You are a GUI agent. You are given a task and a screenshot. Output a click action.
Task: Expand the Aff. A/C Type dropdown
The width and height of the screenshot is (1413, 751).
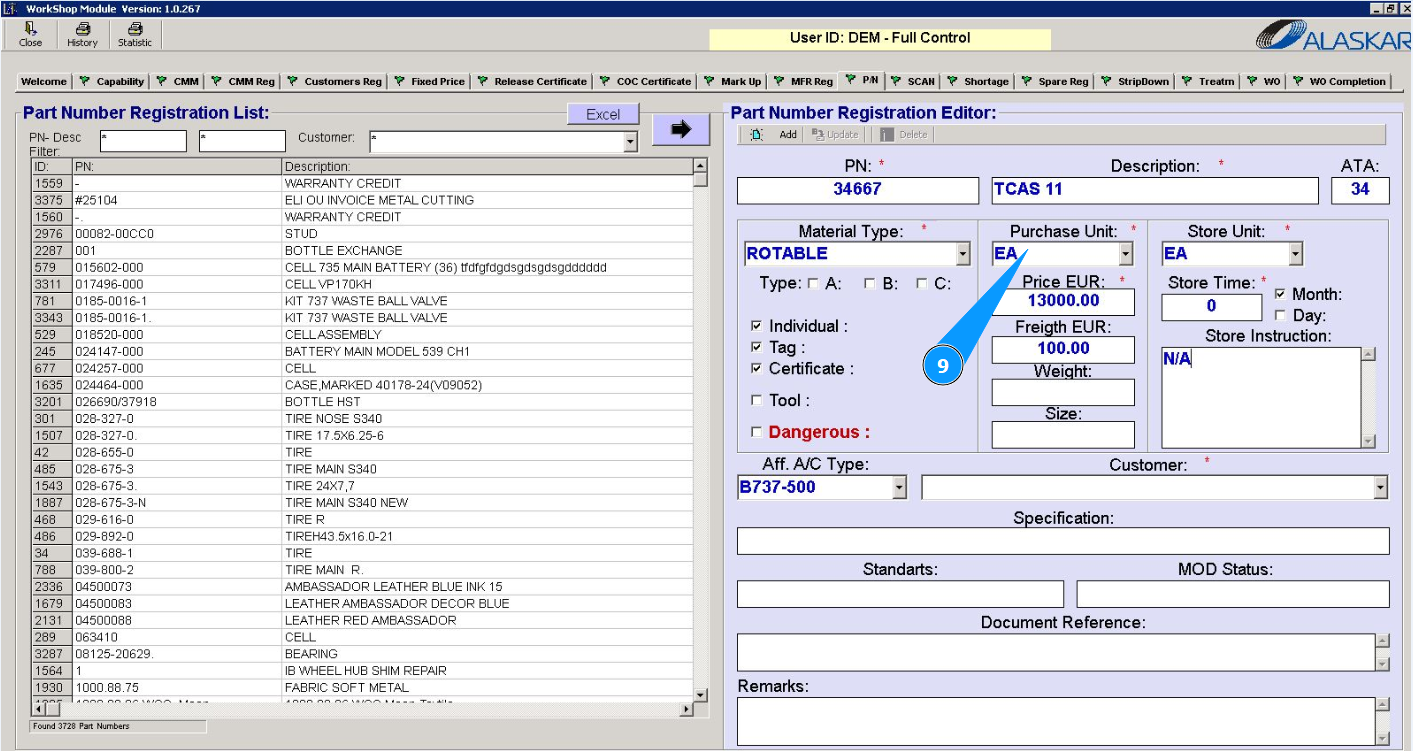coord(898,488)
